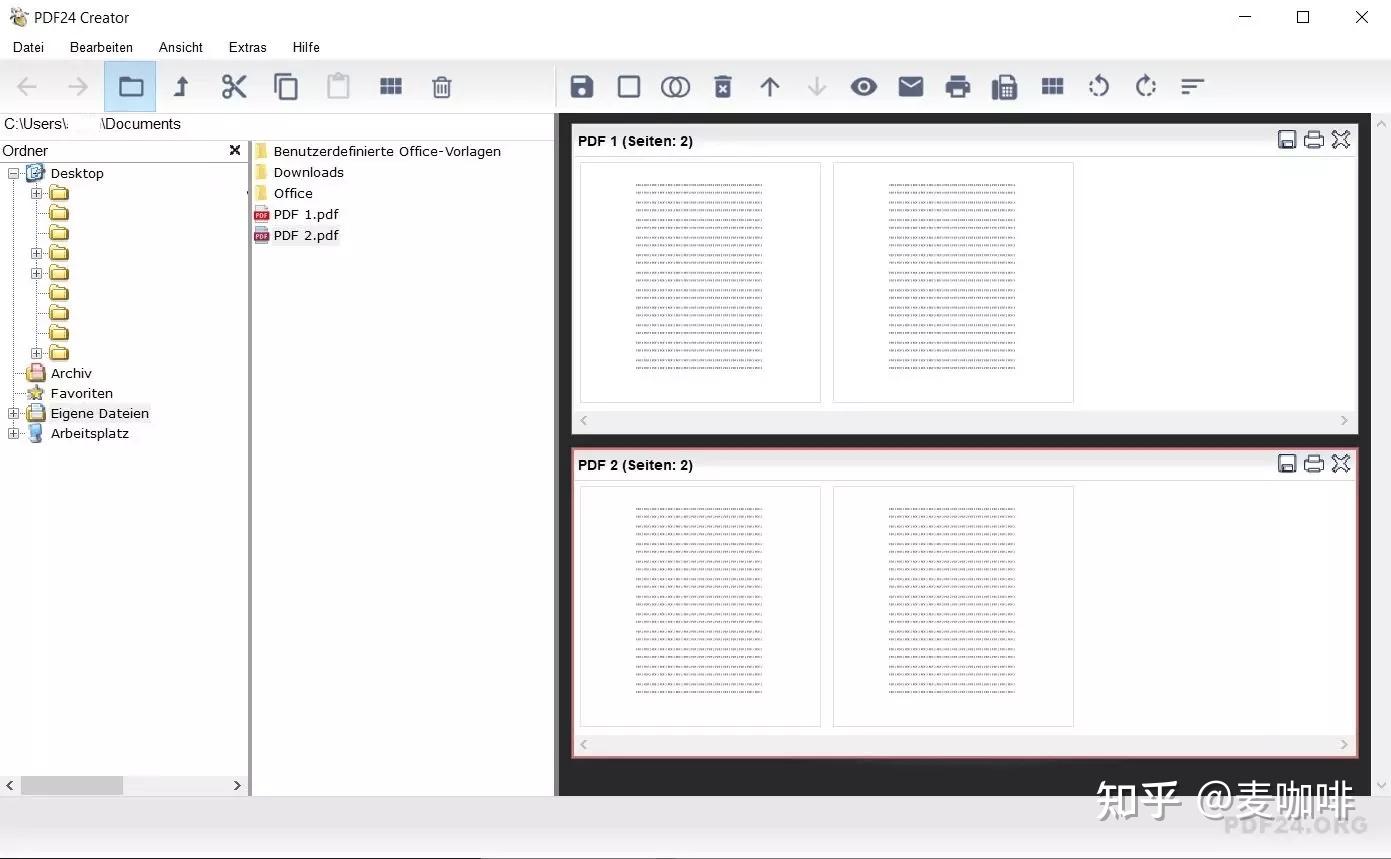Open the Extras menu
The image size is (1391, 859).
pos(247,47)
